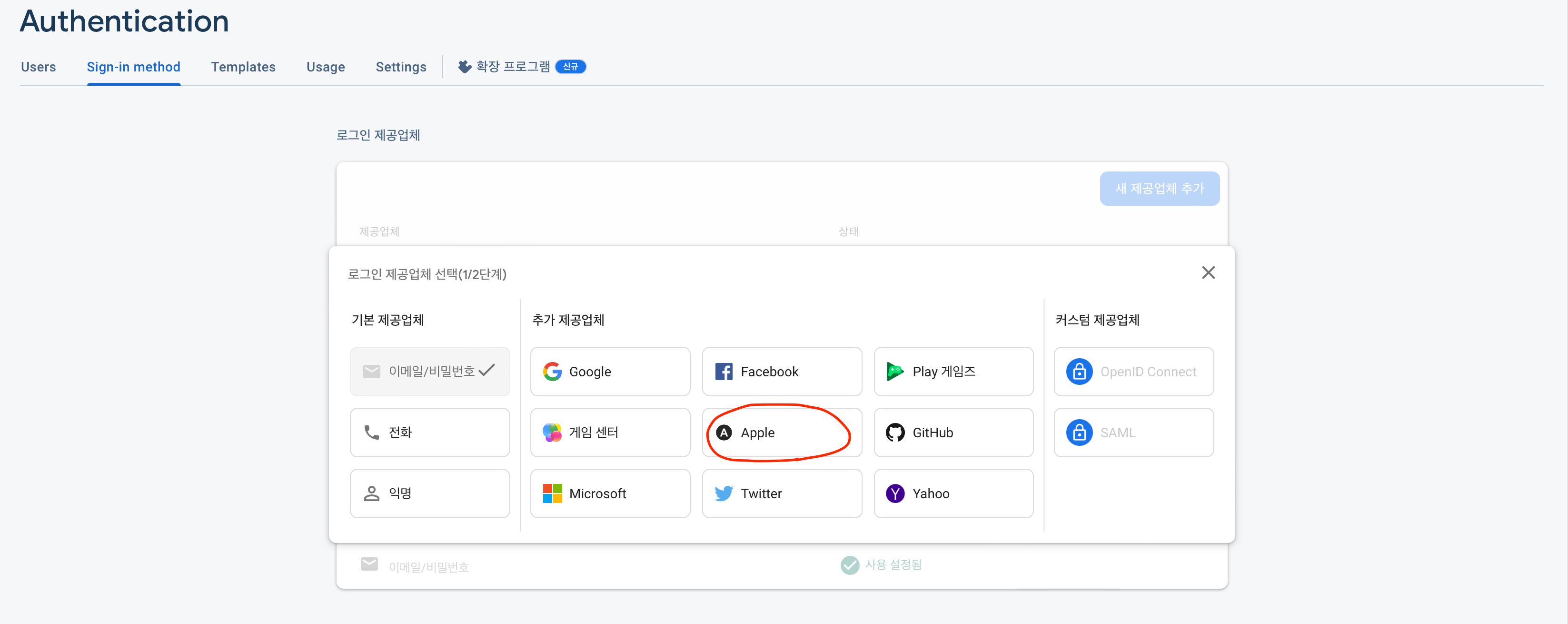The image size is (1568, 624).
Task: Click the anonymous person icon
Action: pos(371,493)
